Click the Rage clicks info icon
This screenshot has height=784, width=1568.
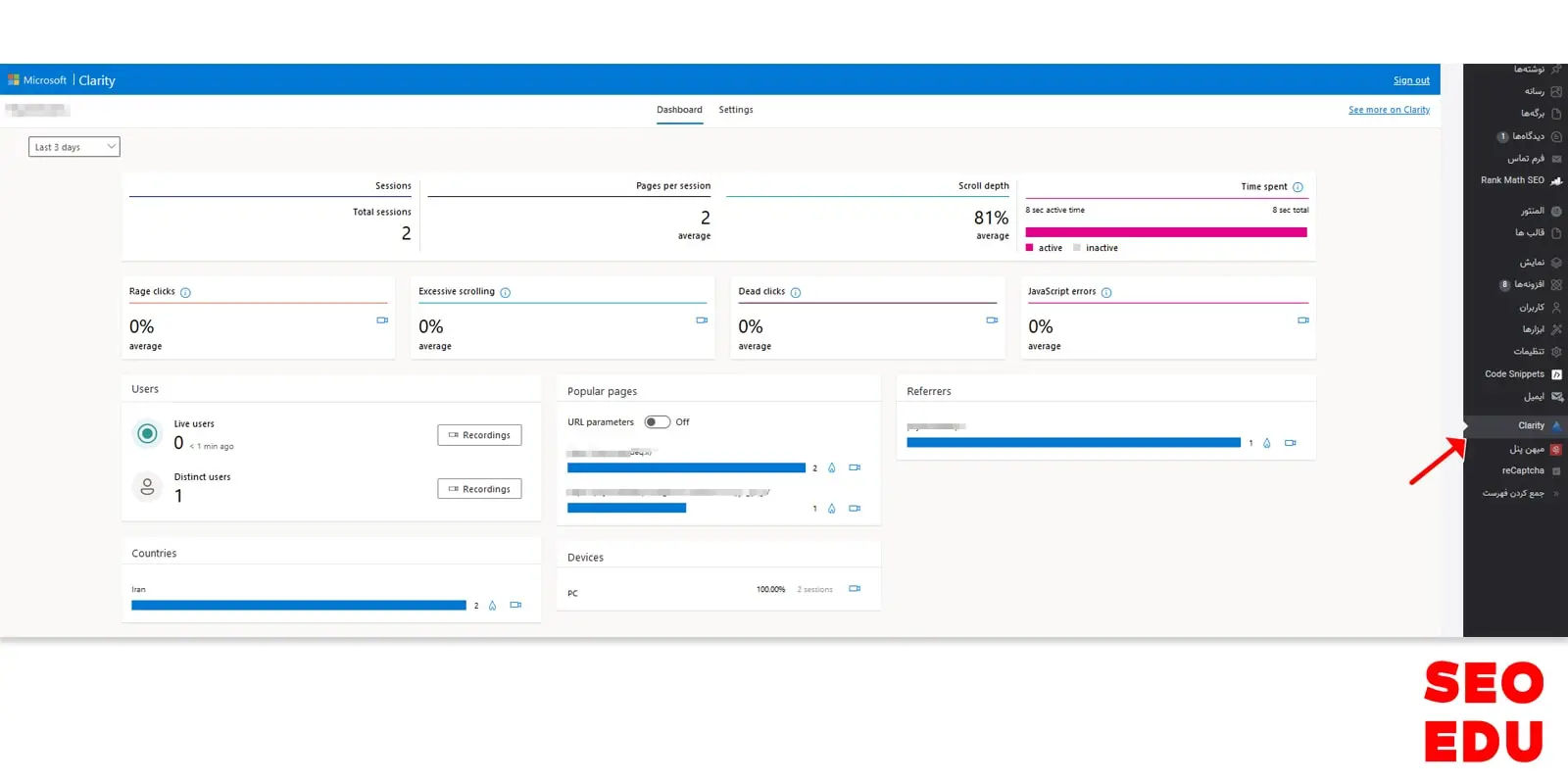coord(185,293)
